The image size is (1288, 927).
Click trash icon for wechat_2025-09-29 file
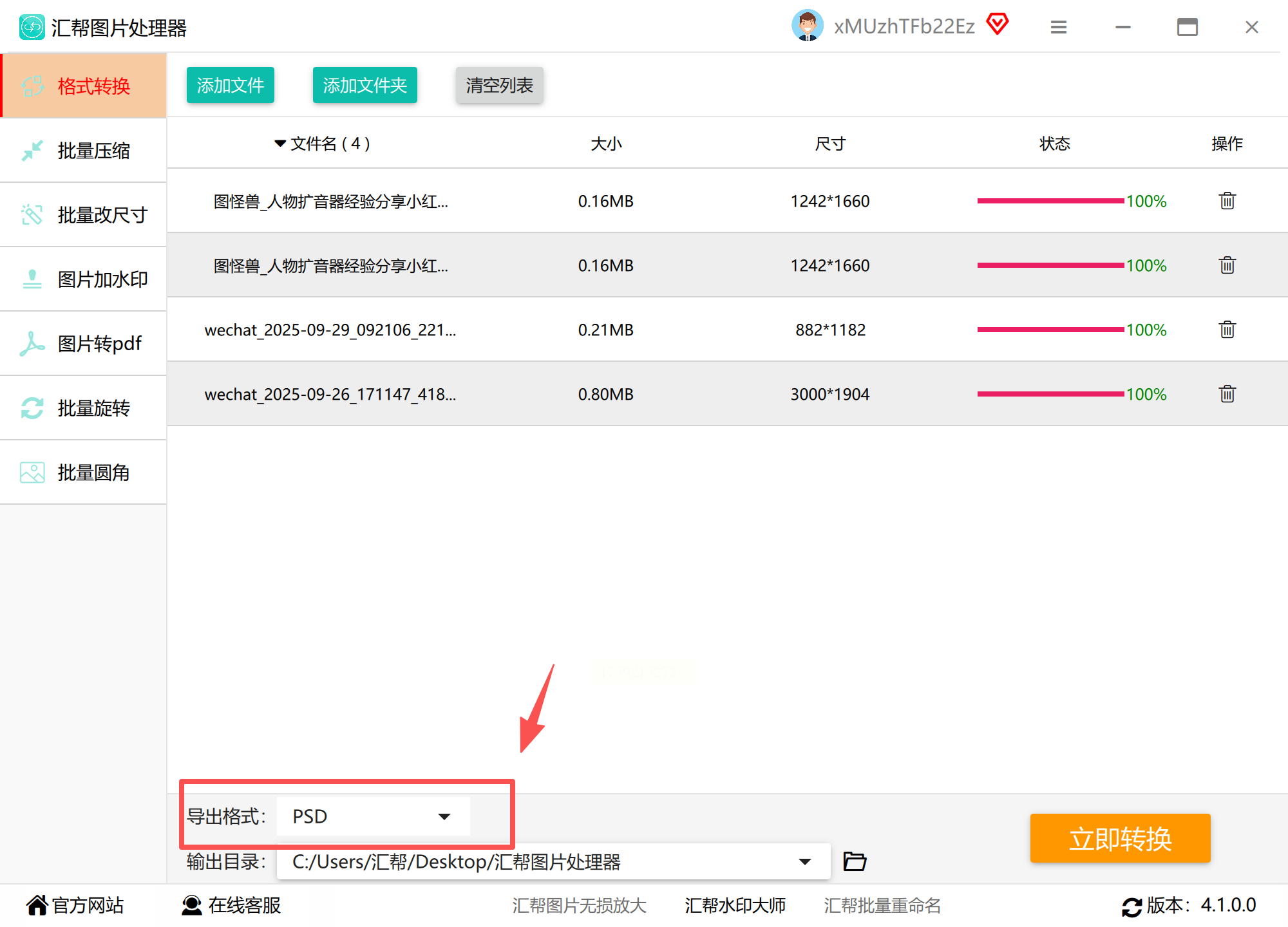tap(1227, 330)
